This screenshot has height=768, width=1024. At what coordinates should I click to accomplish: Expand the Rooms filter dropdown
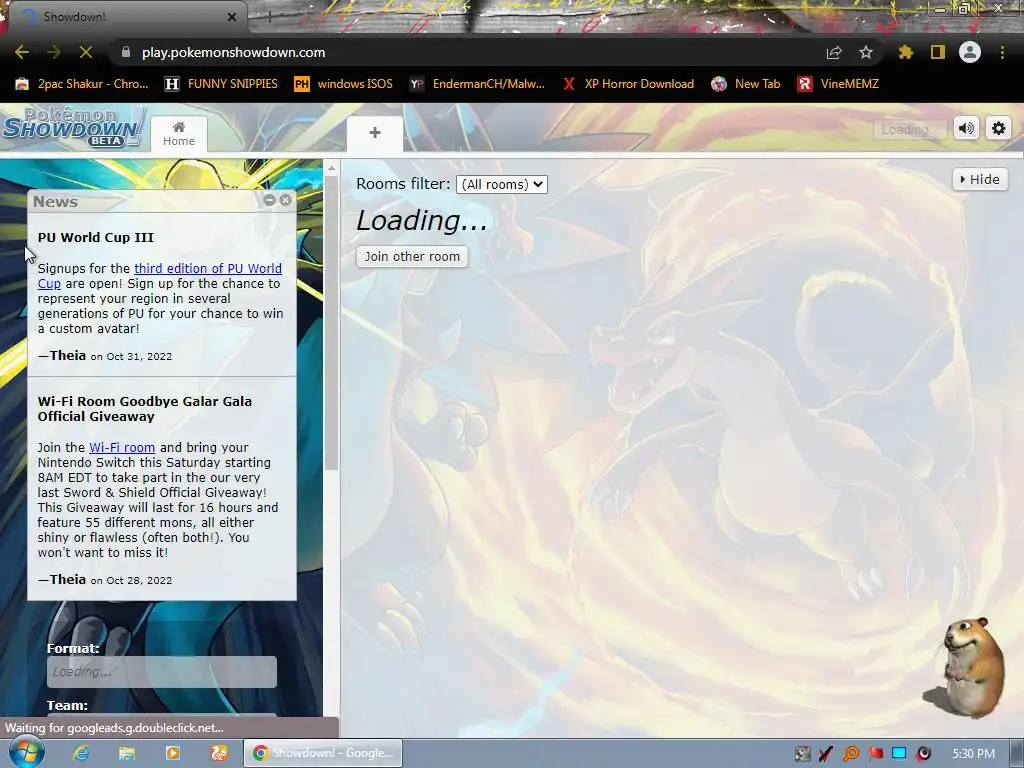click(502, 184)
